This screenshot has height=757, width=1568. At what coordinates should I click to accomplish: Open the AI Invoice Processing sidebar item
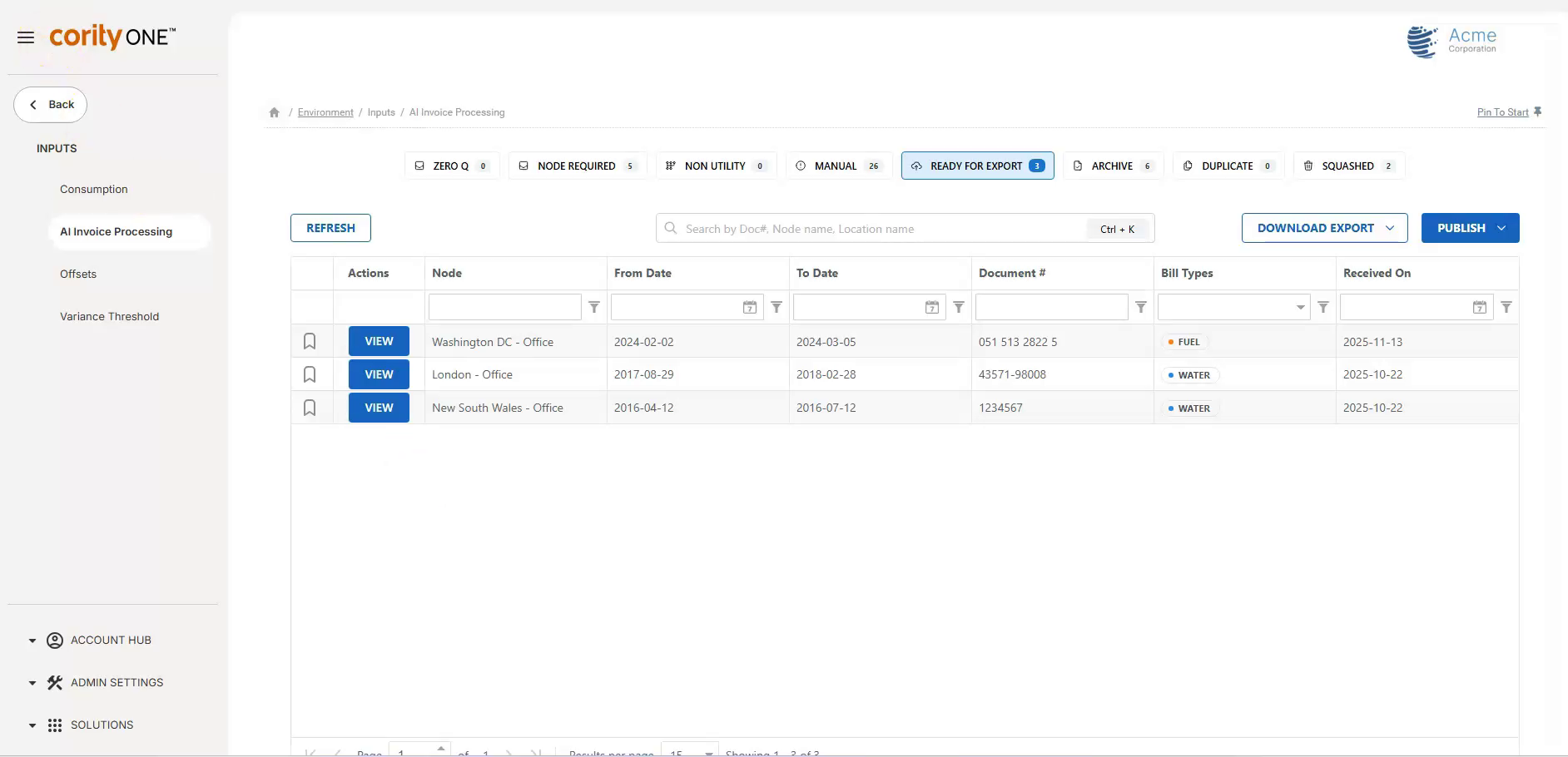click(117, 231)
